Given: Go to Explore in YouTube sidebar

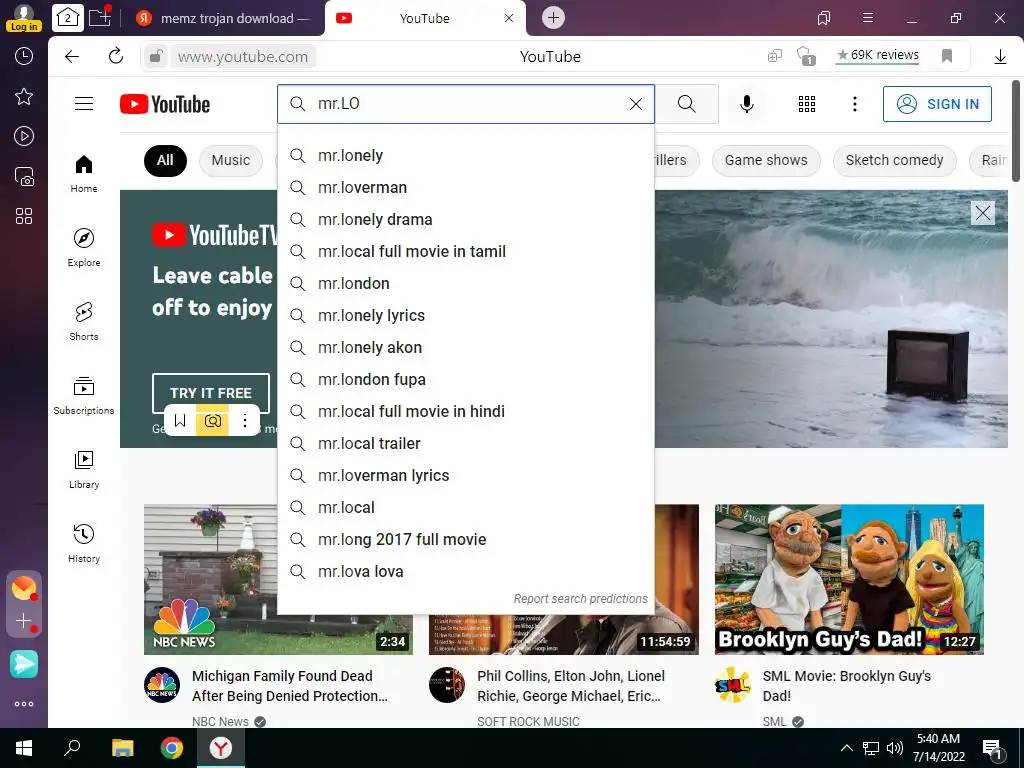Looking at the screenshot, I should [84, 247].
